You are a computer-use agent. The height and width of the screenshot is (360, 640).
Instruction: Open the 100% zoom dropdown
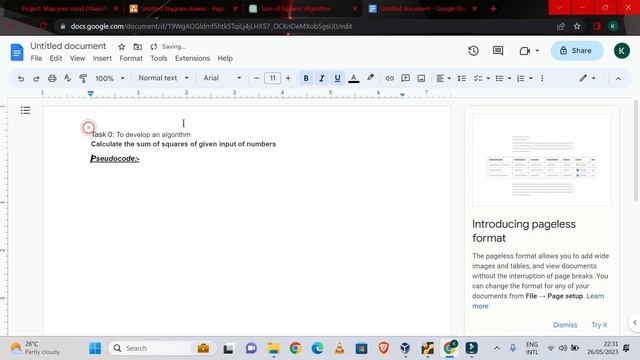tap(109, 78)
